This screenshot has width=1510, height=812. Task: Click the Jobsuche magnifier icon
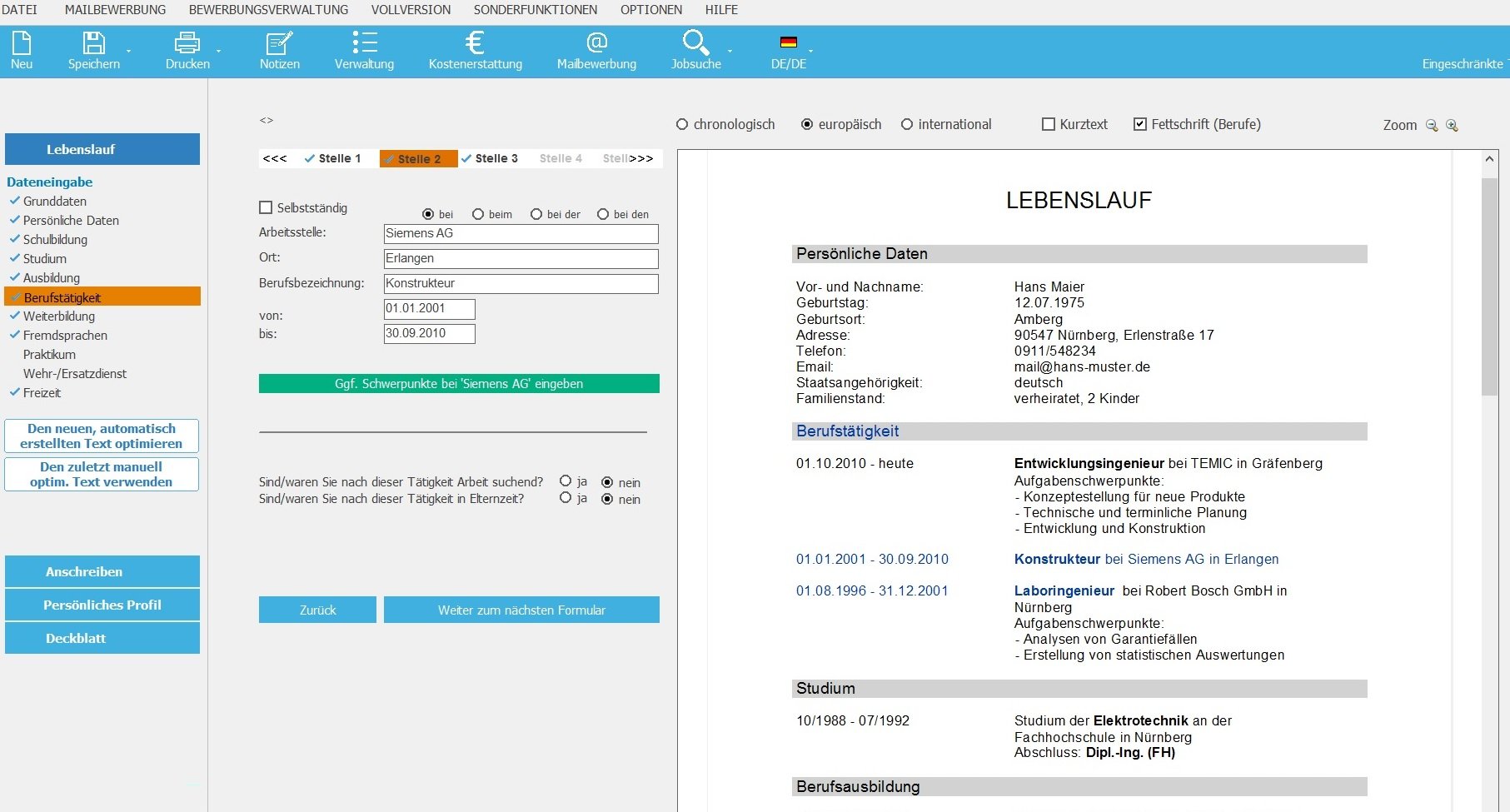[x=695, y=42]
